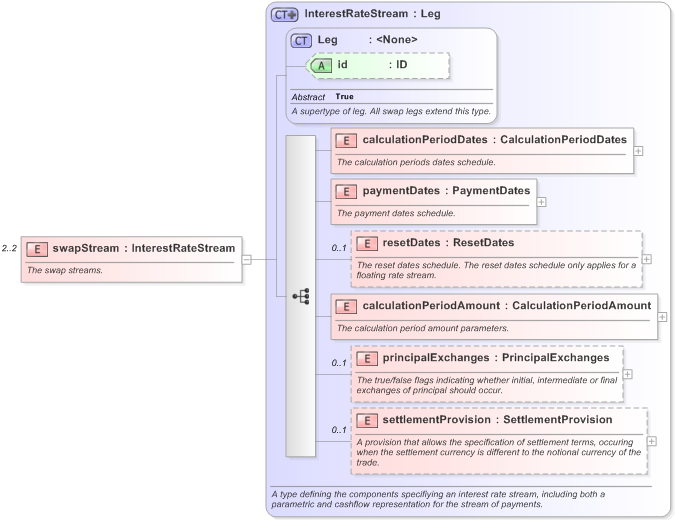This screenshot has width=675, height=520.
Task: Click the ': ID' attribute type text
Action: [x=398, y=65]
